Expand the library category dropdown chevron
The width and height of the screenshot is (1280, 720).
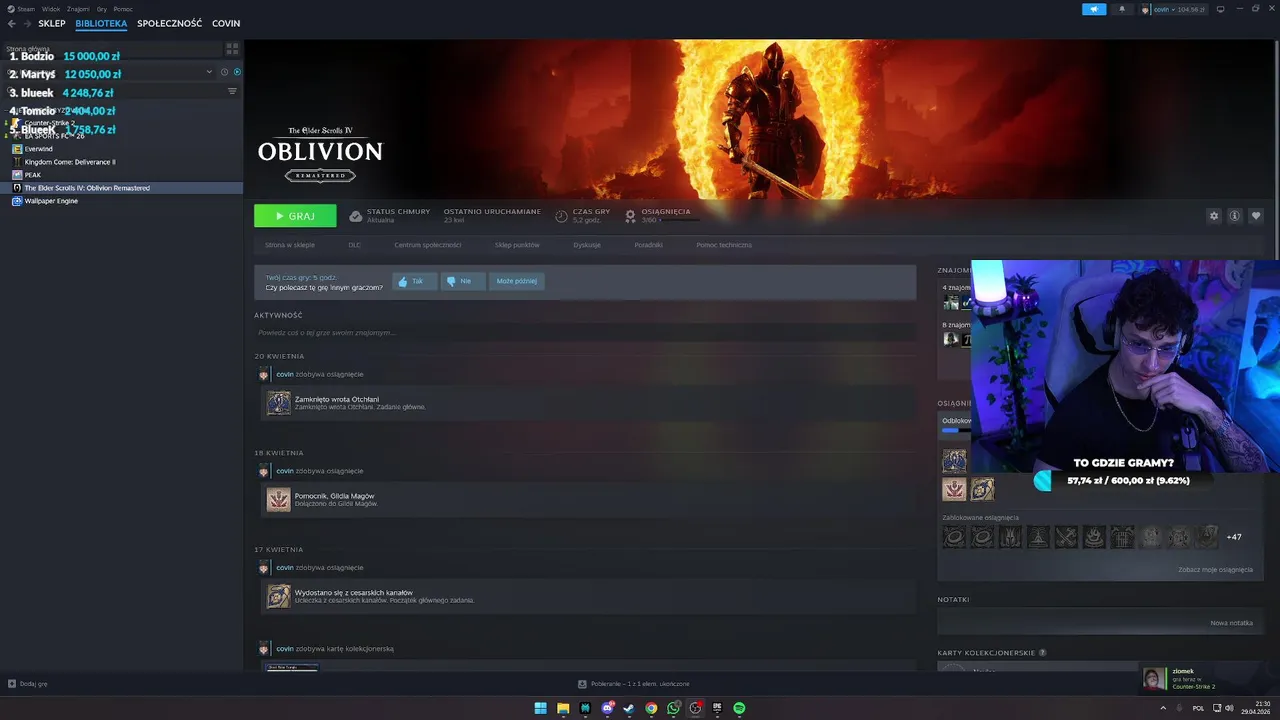coord(209,72)
